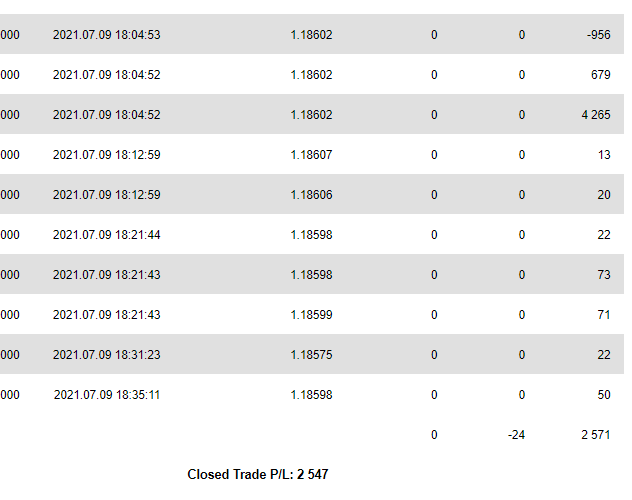The height and width of the screenshot is (500, 632).
Task: Select the 20 profit value
Action: point(603,195)
